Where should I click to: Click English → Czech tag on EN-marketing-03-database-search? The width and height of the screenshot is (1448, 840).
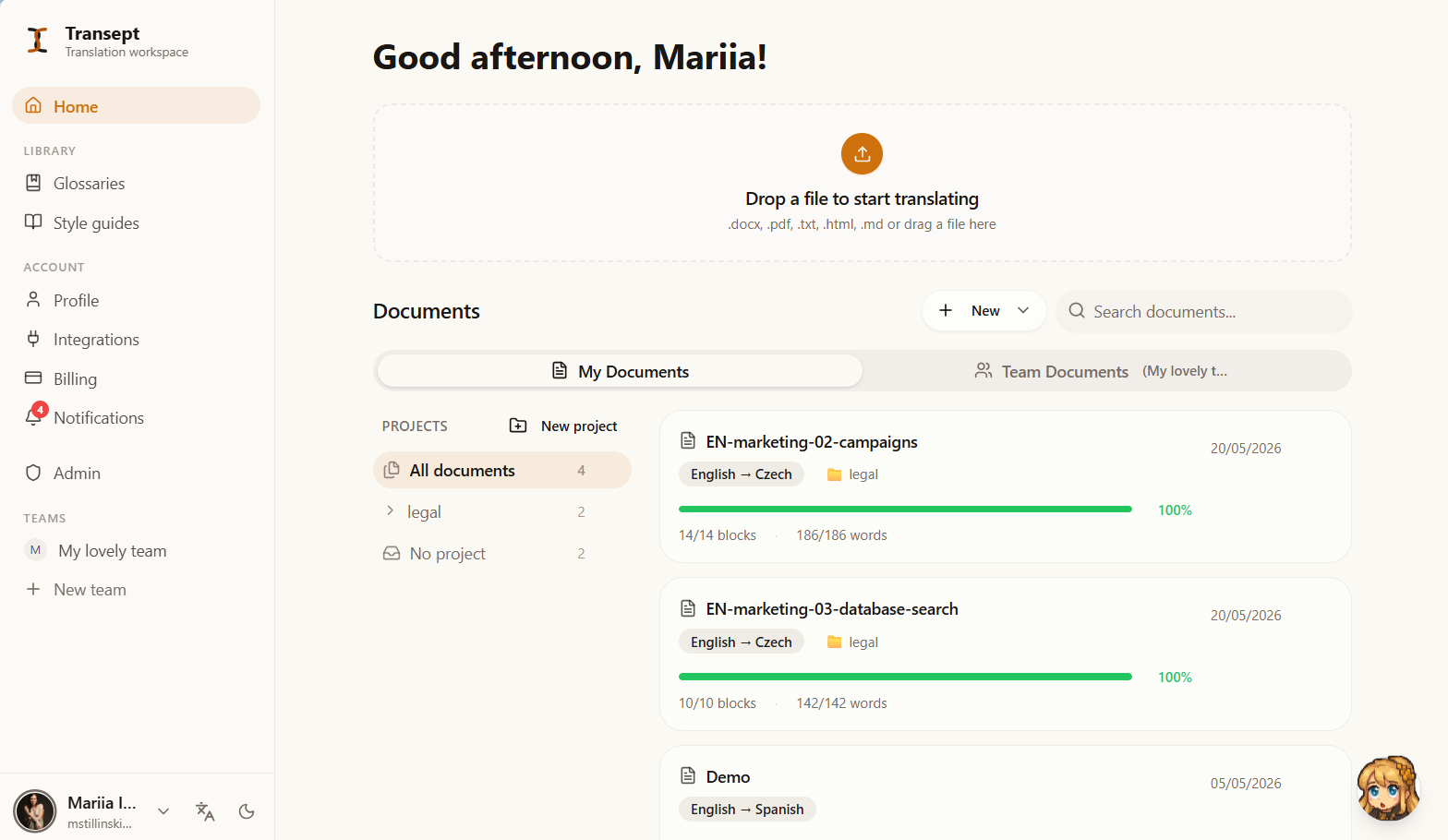click(742, 642)
